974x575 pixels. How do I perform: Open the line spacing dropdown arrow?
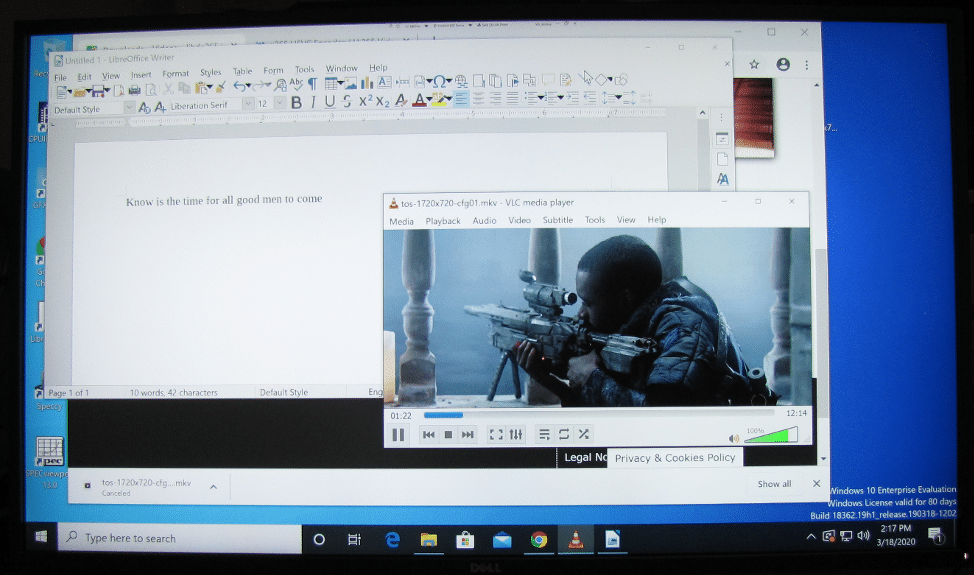click(x=619, y=97)
